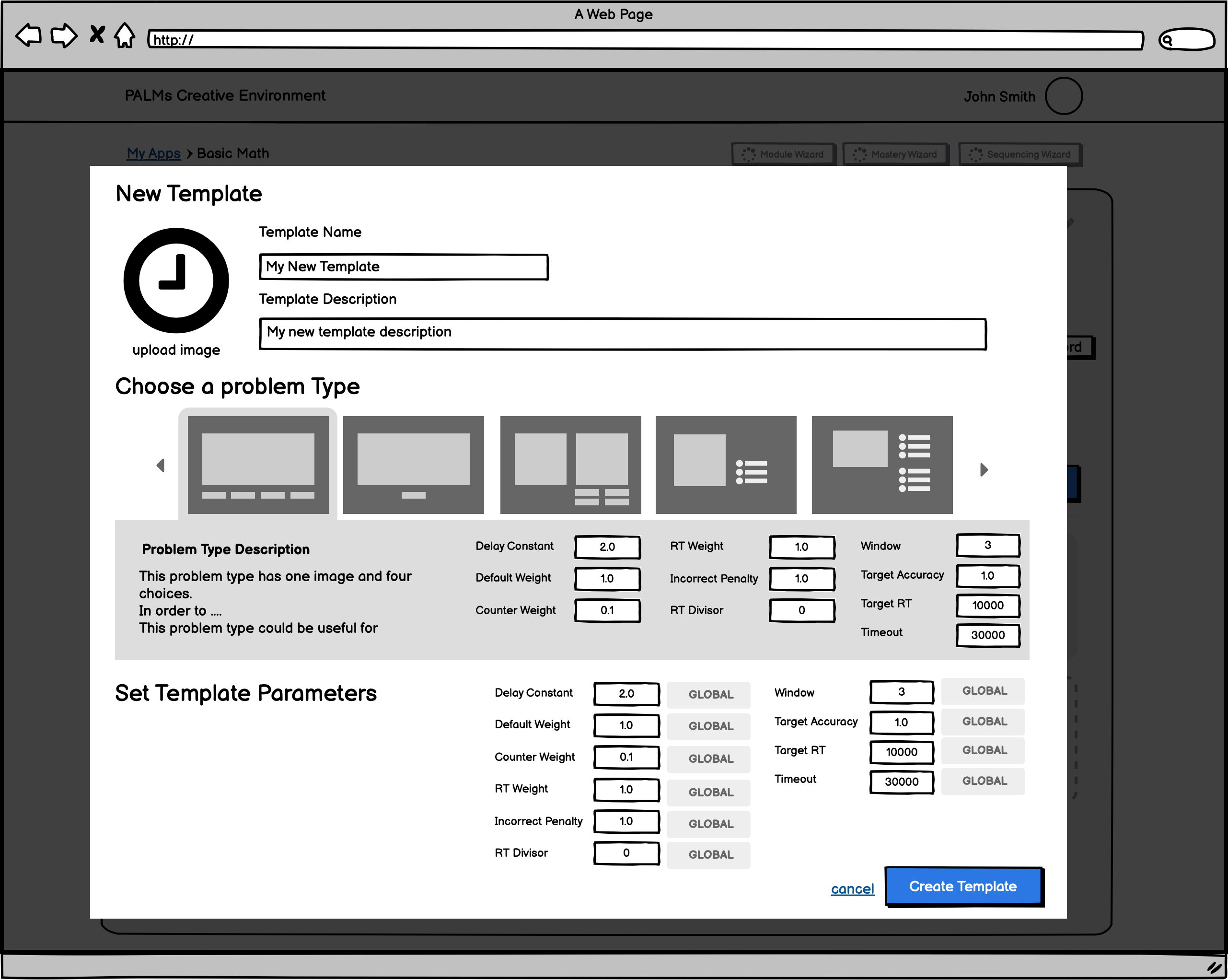Screen dimensions: 1228x980
Task: Click the browser stop X icon
Action: [x=97, y=34]
